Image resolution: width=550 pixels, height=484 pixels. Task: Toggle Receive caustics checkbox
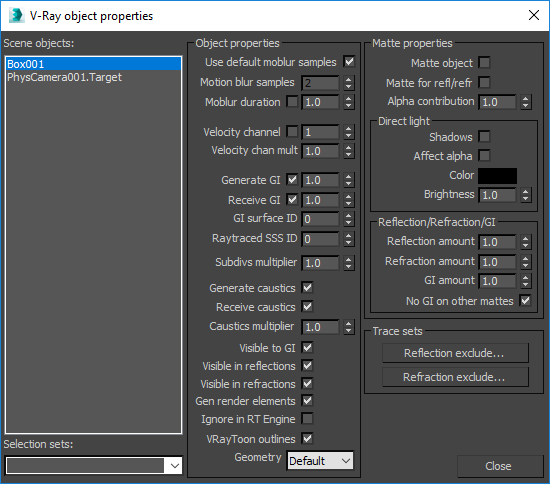pos(307,307)
